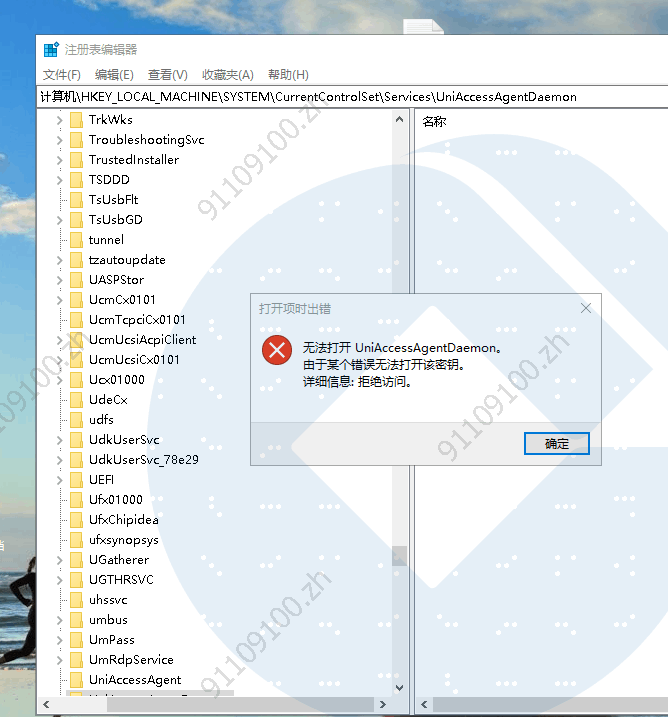
Task: Close the 打开项时出错 dialog
Action: coord(586,308)
